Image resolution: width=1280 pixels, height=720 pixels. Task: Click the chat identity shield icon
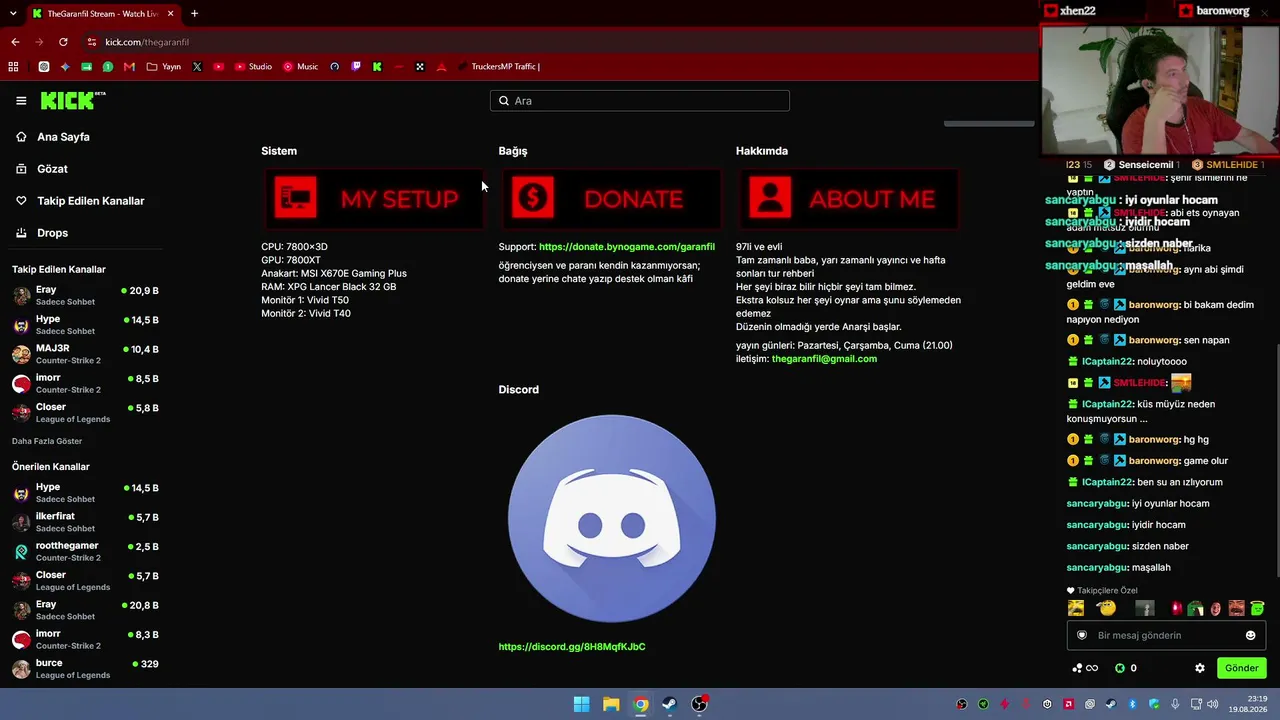point(1081,635)
